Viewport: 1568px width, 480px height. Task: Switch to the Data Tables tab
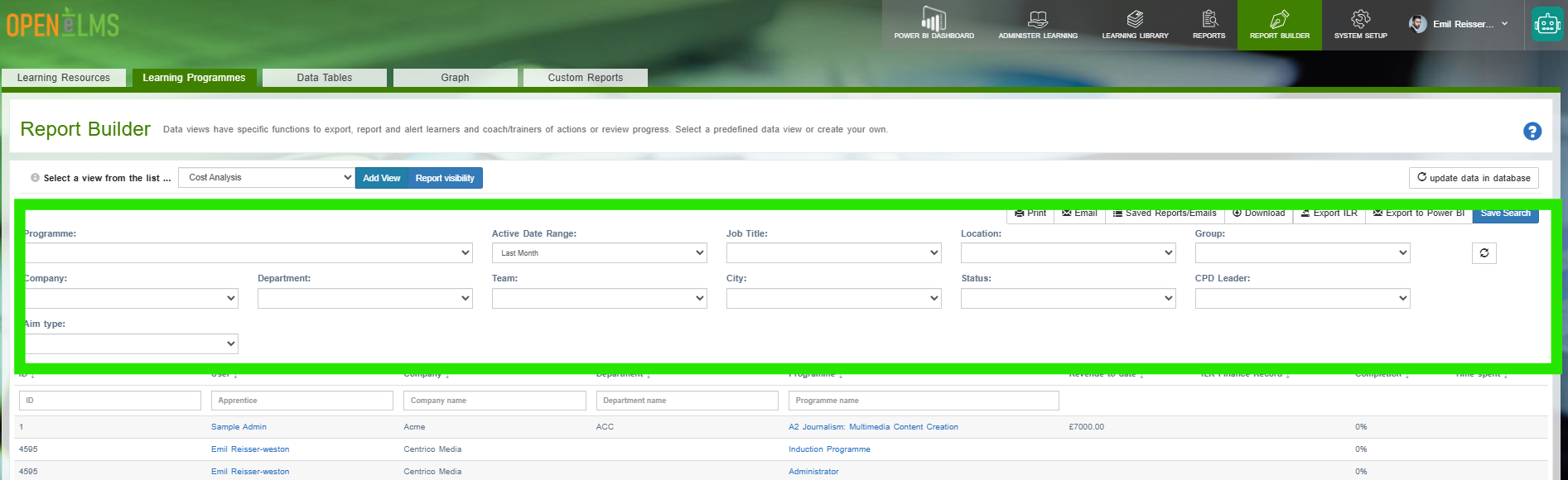pyautogui.click(x=325, y=78)
